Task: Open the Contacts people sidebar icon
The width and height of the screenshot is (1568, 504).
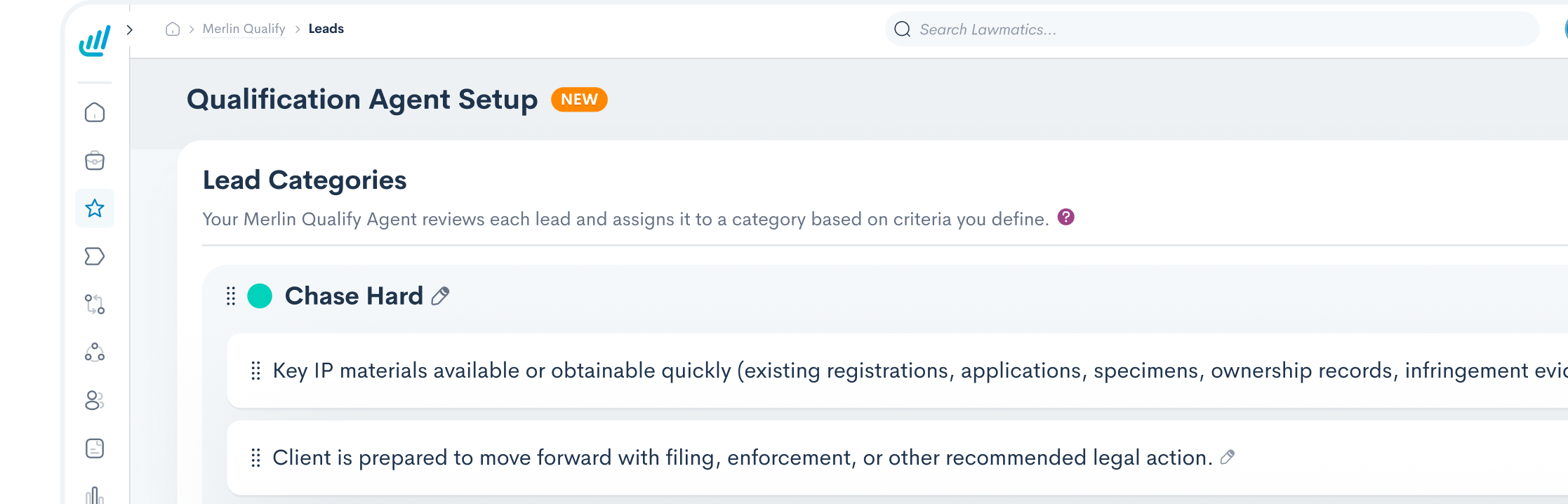Action: coord(95,400)
